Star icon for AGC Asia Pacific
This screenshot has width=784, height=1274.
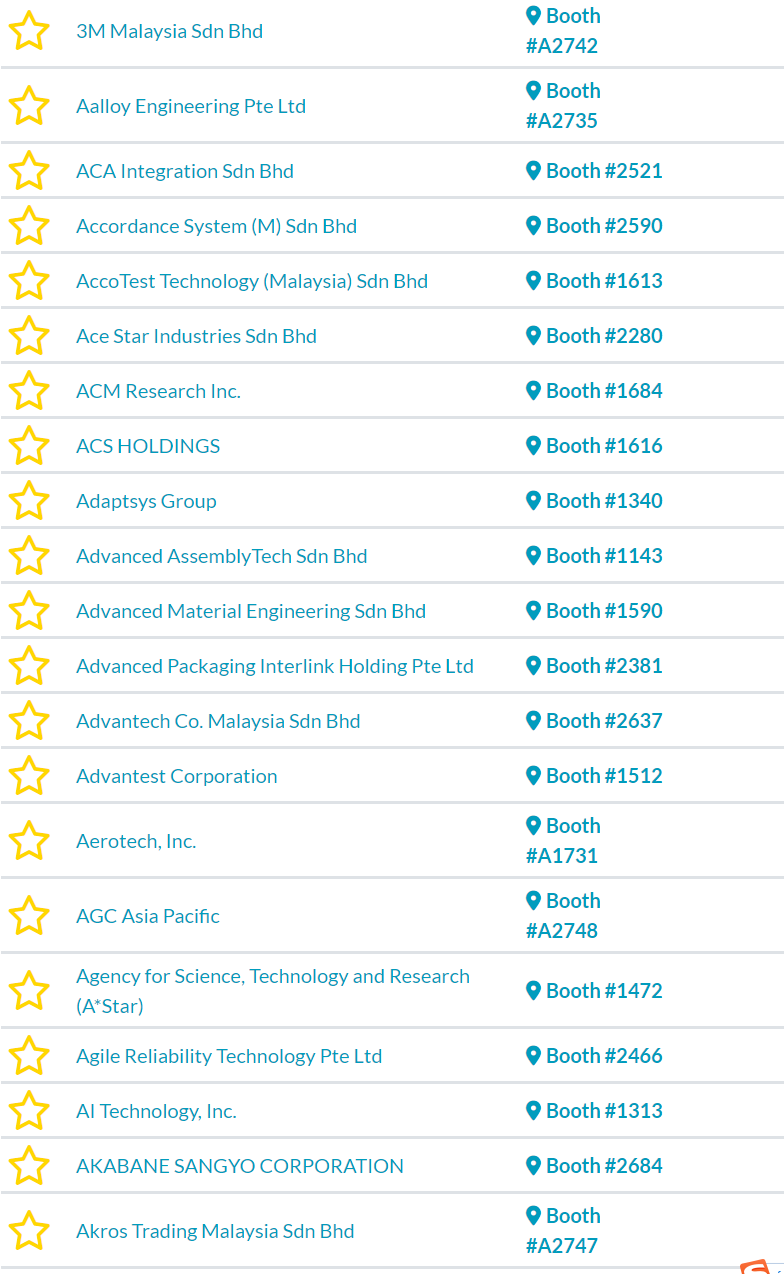(x=29, y=916)
